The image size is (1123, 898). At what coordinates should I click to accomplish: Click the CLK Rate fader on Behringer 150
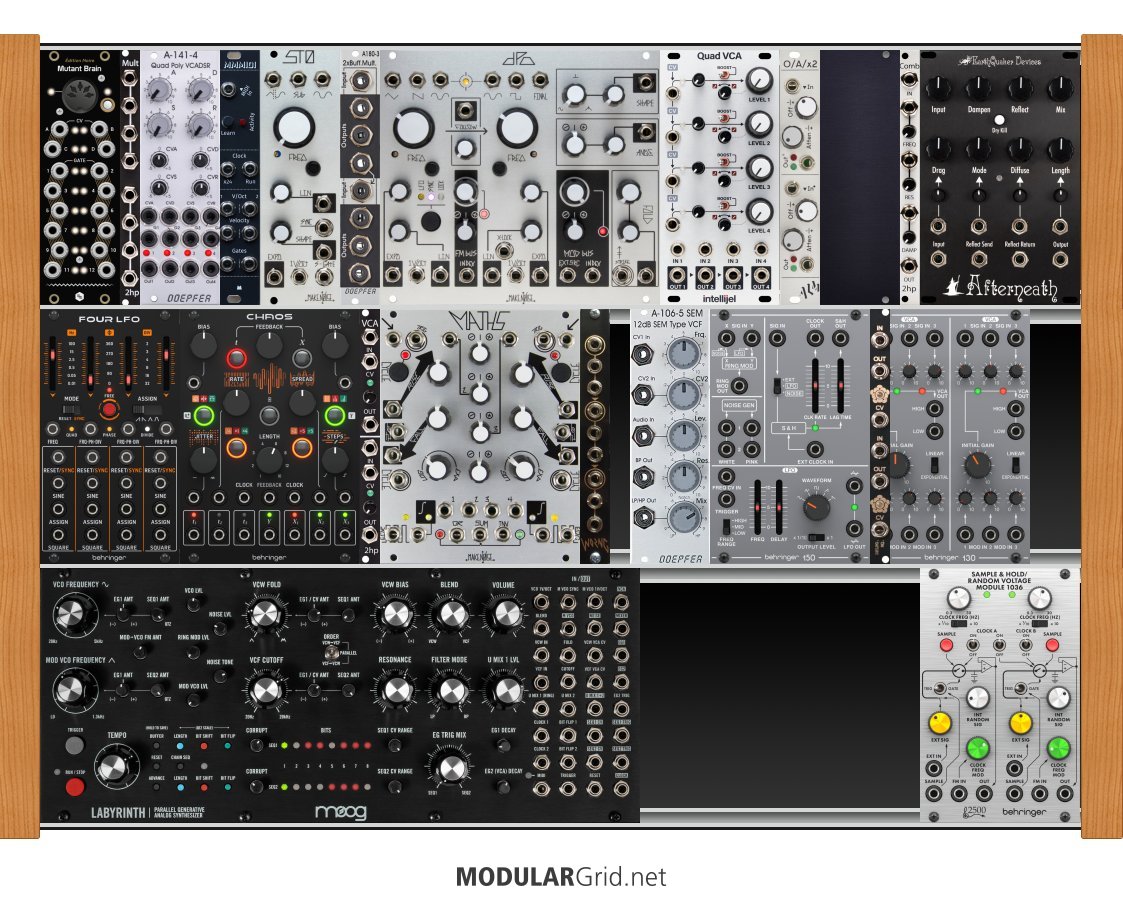815,387
